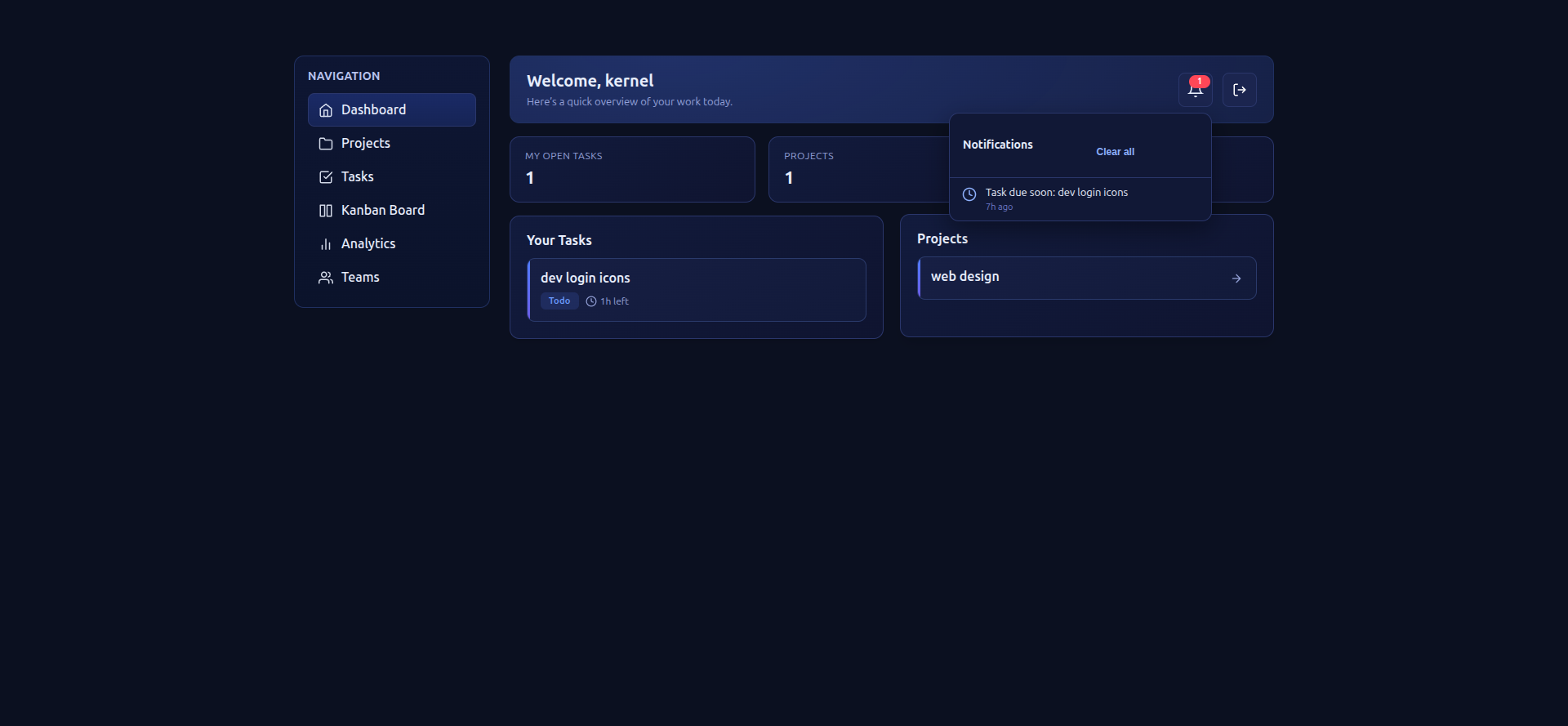The height and width of the screenshot is (726, 1568).
Task: Go to Dashboard in navigation
Action: (392, 109)
